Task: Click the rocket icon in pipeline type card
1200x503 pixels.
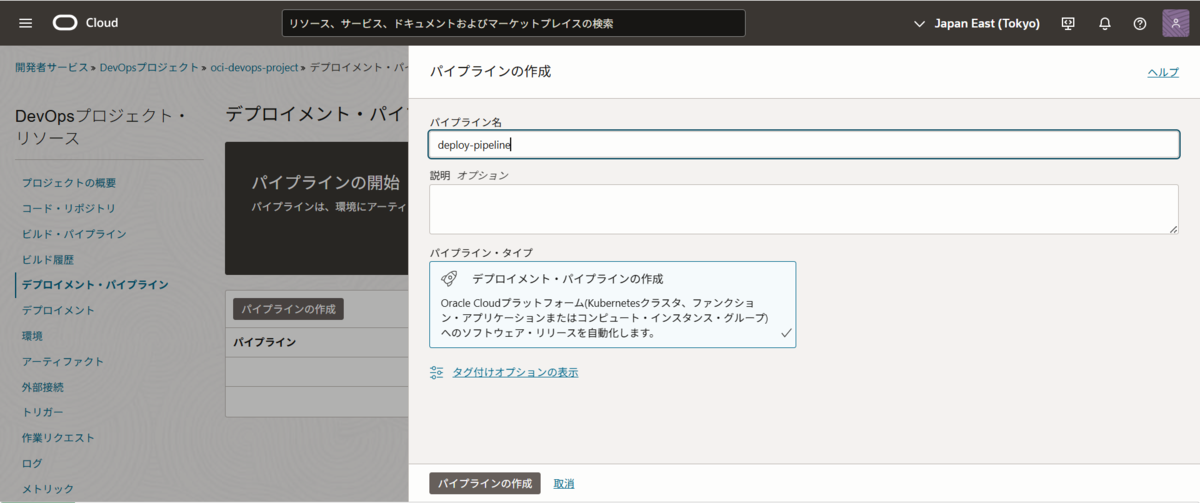Action: [x=450, y=279]
